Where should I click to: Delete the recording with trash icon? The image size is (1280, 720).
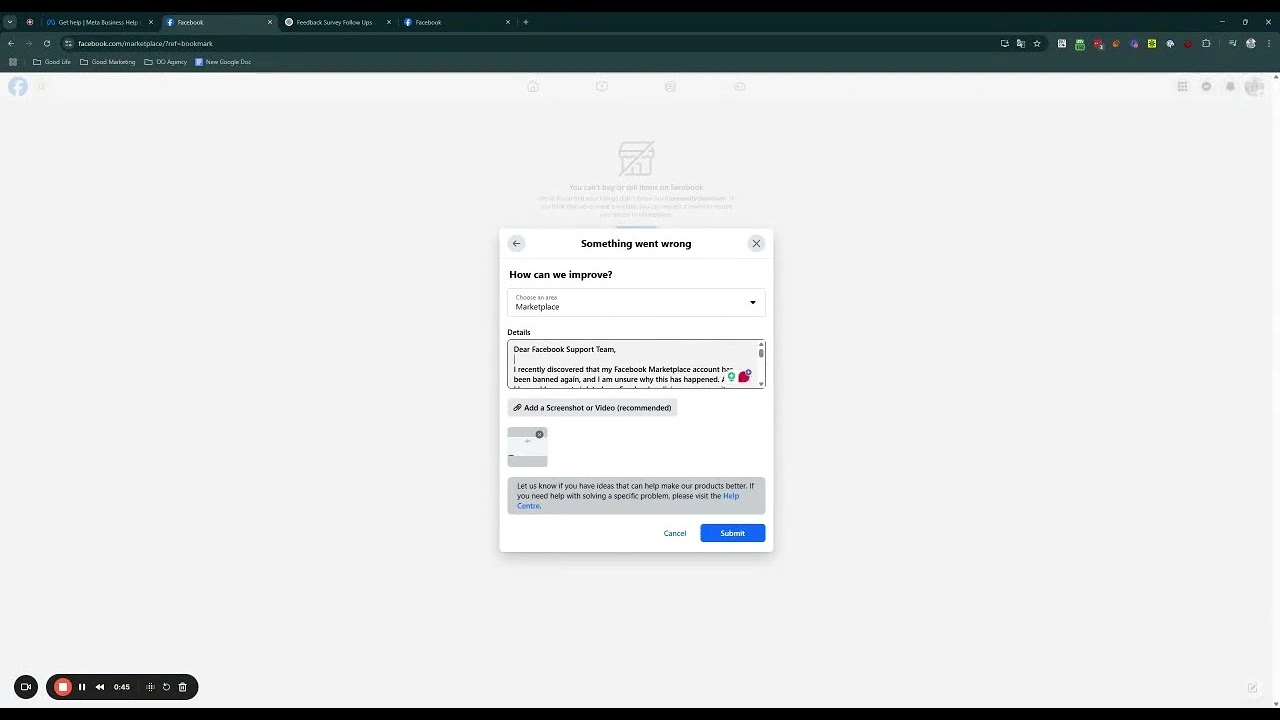[x=182, y=687]
